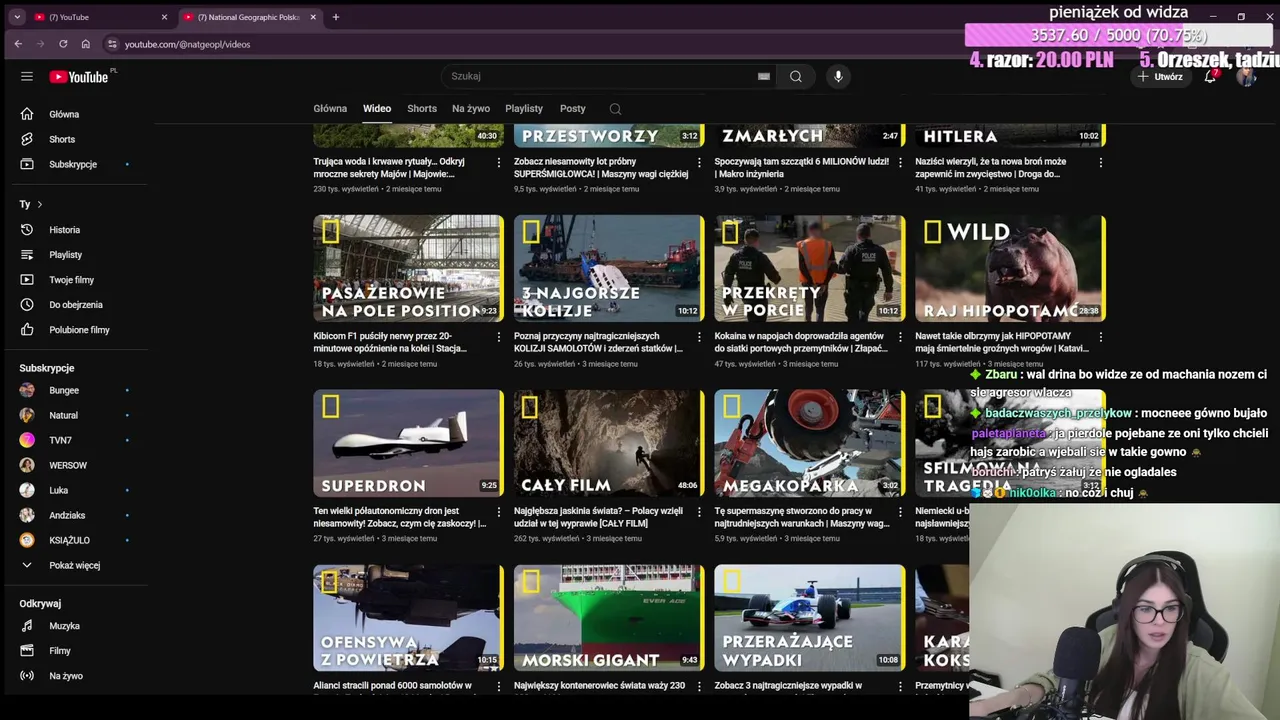Switch to the Posty channel tab
The height and width of the screenshot is (720, 1280).
(573, 108)
